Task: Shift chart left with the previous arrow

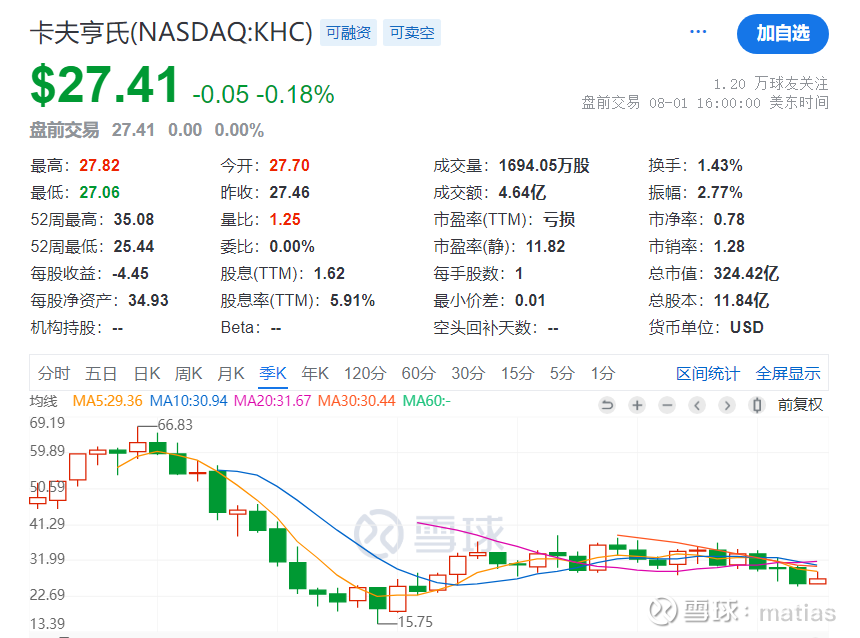Action: 697,405
